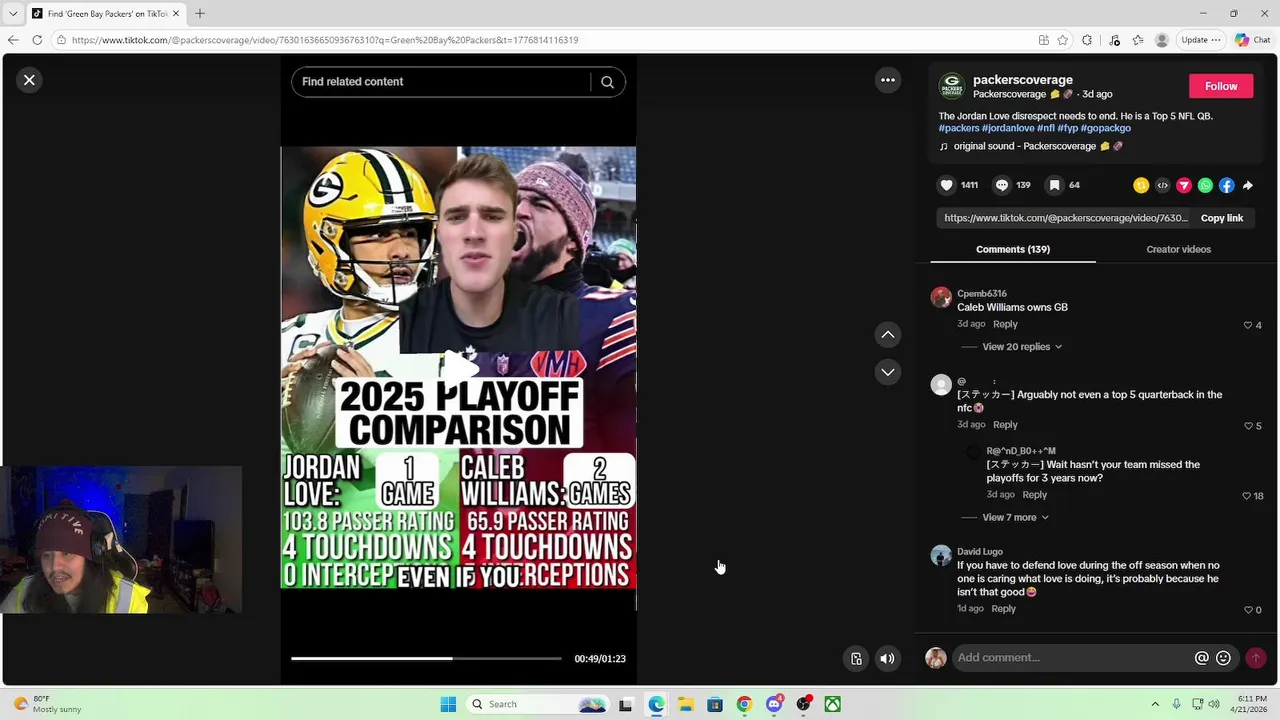
Task: Send to friends with pink paper-plane icon
Action: pyautogui.click(x=1184, y=185)
